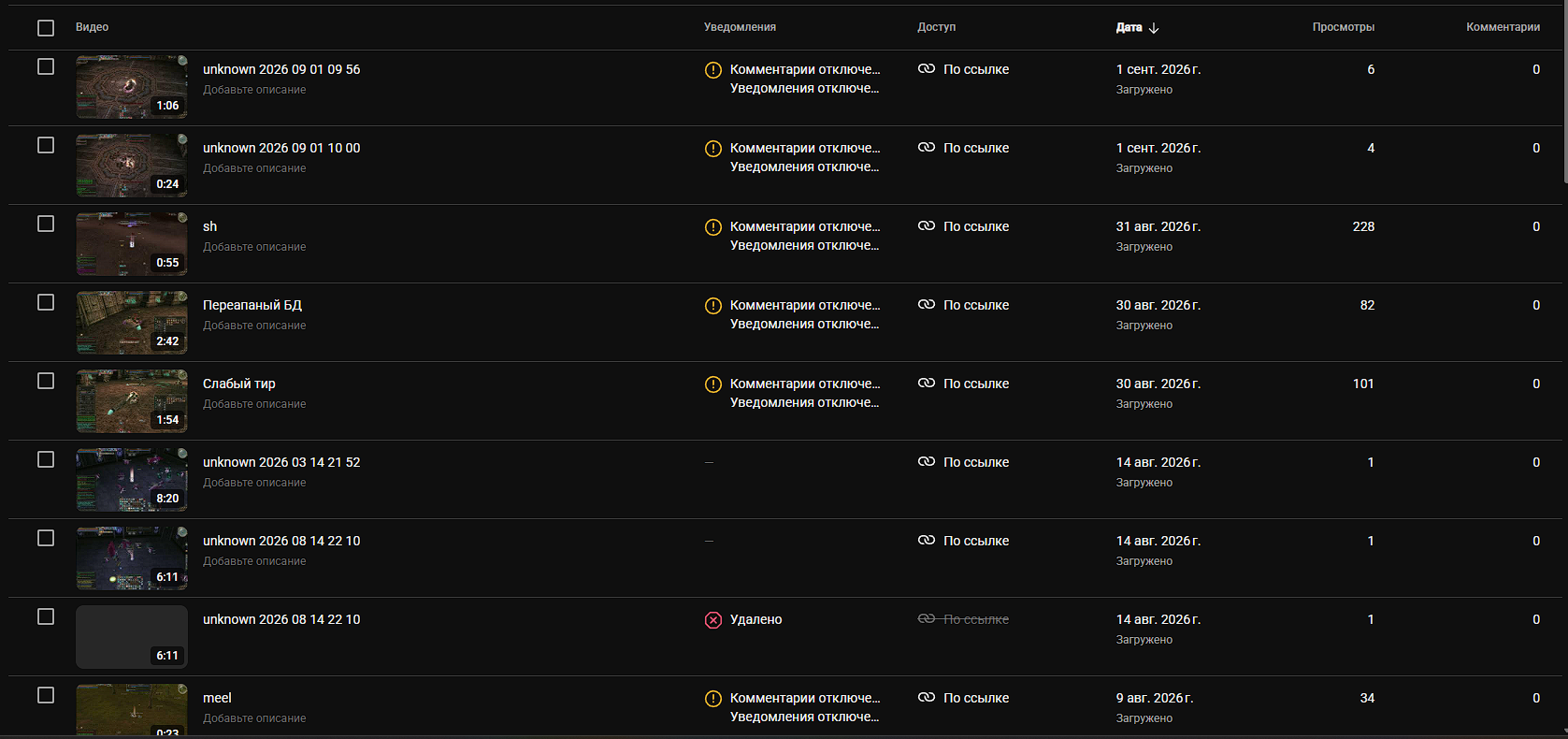Click the warning icon in the "meel" row
This screenshot has height=739, width=1568.
coord(713,699)
